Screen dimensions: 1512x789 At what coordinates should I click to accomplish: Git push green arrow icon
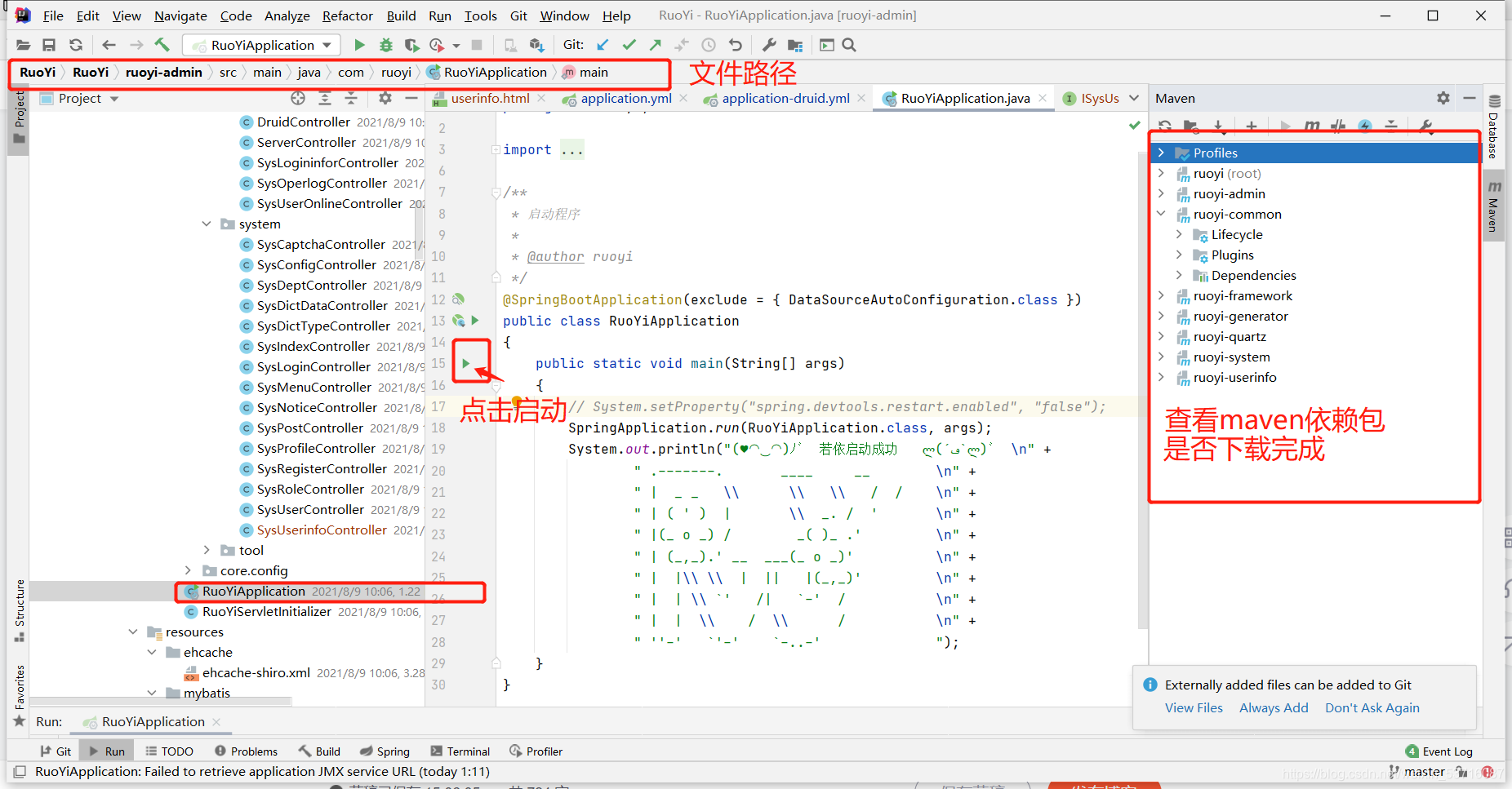click(656, 45)
